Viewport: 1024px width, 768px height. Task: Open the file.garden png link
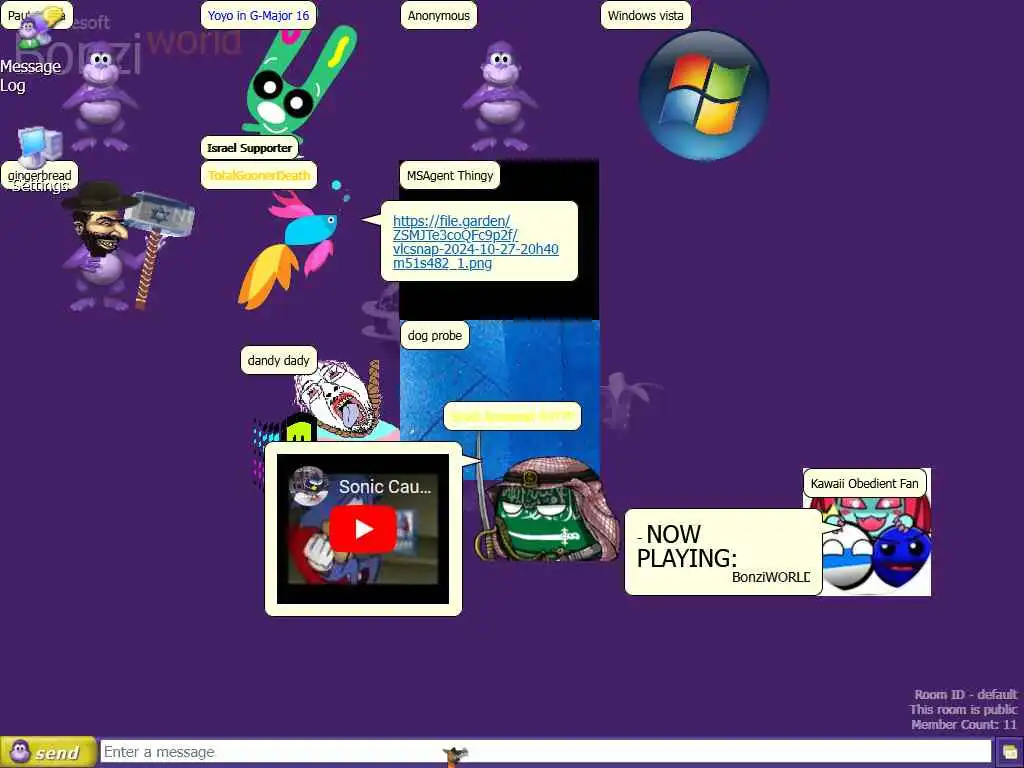pos(475,242)
